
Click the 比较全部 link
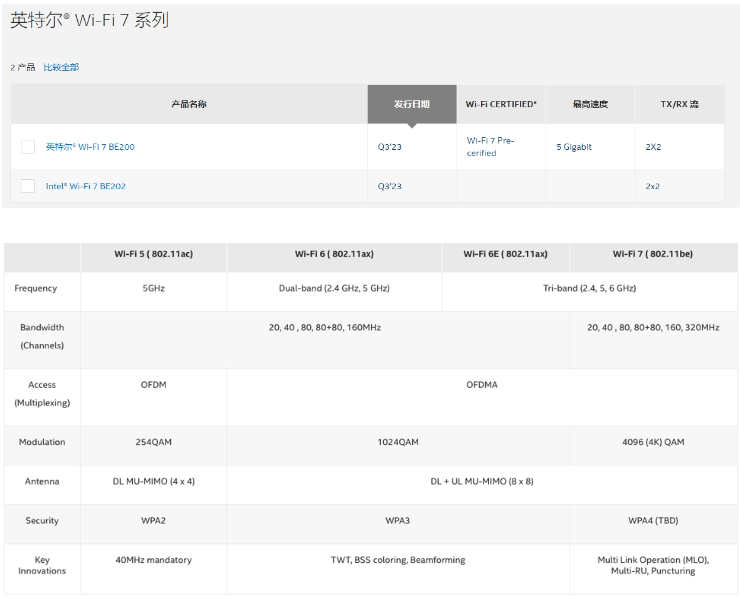pos(61,67)
